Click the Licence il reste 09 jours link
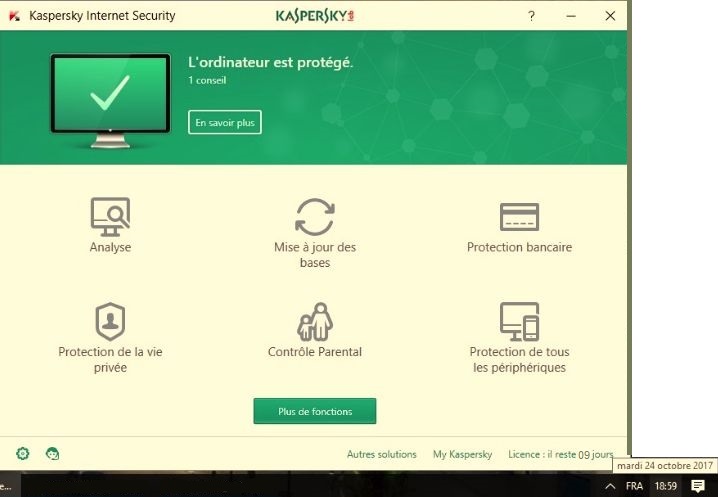 560,454
